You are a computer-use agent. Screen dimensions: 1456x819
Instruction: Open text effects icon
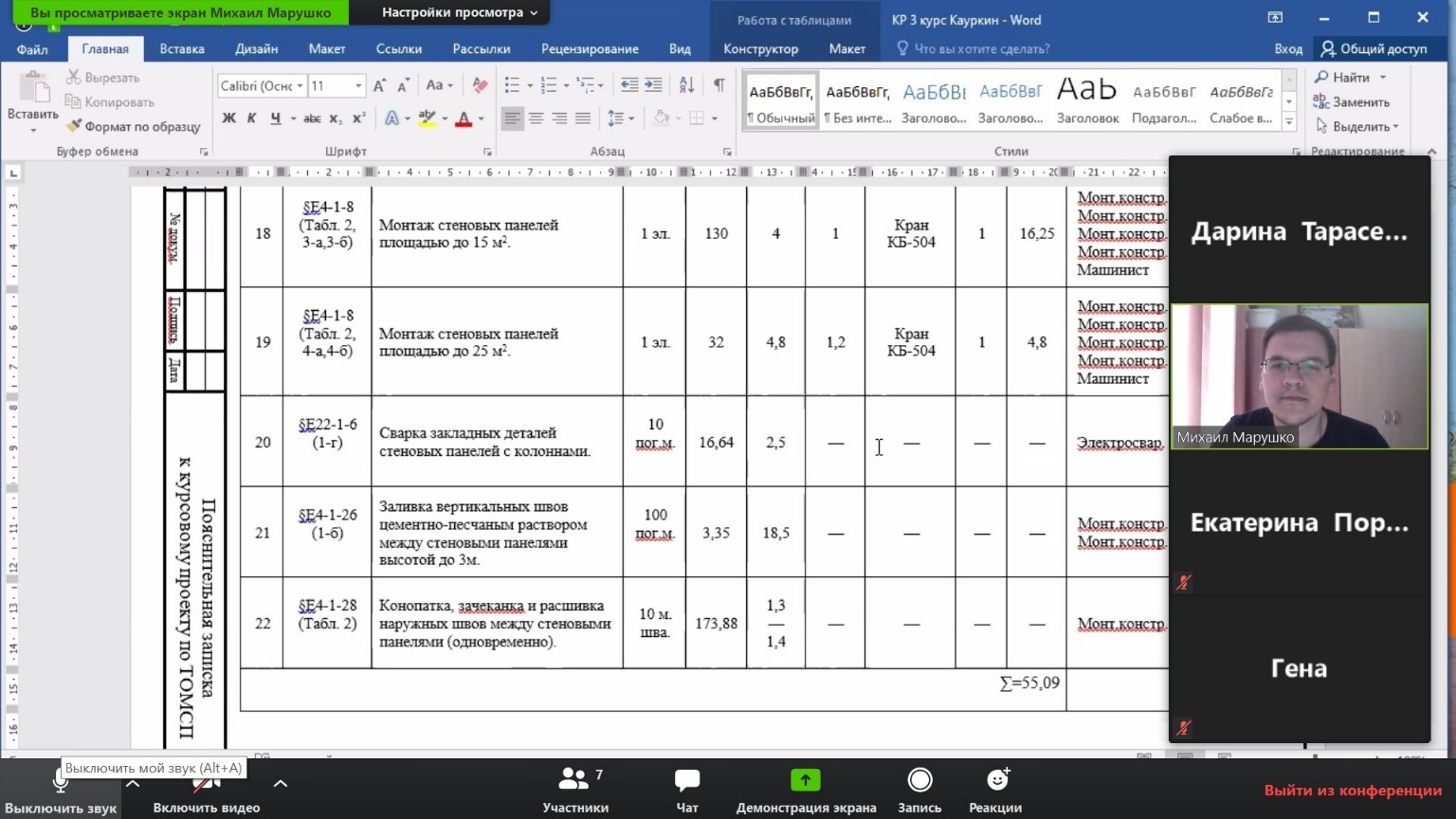[x=391, y=118]
